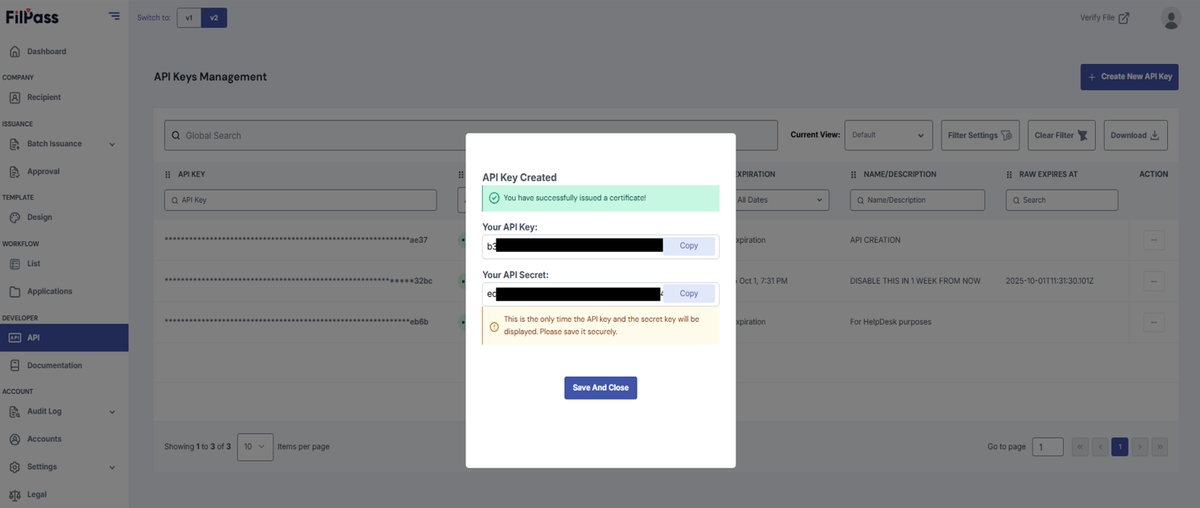Click the Recipient person icon

coord(15,98)
